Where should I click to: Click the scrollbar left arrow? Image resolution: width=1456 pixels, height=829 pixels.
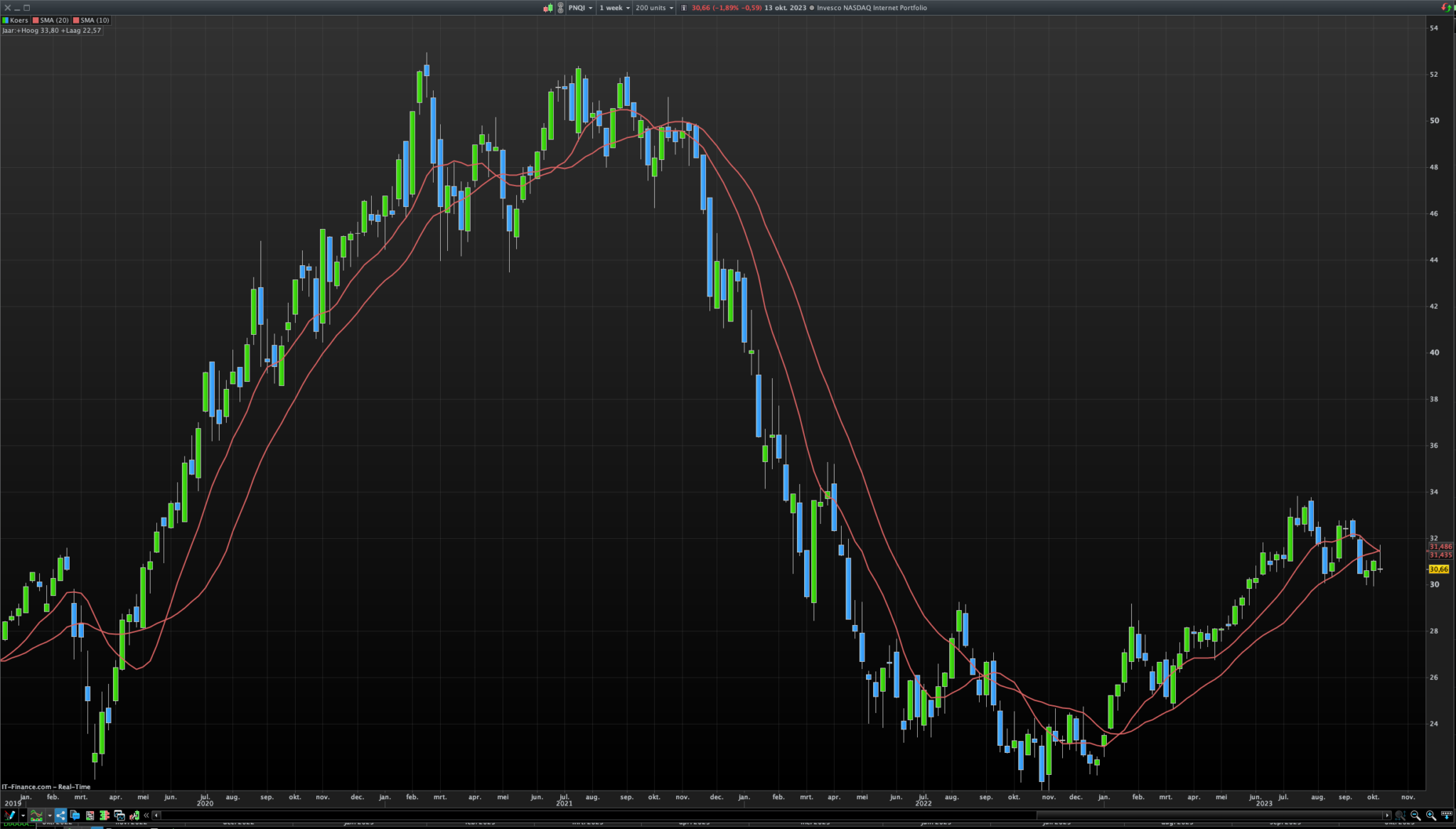[x=156, y=815]
